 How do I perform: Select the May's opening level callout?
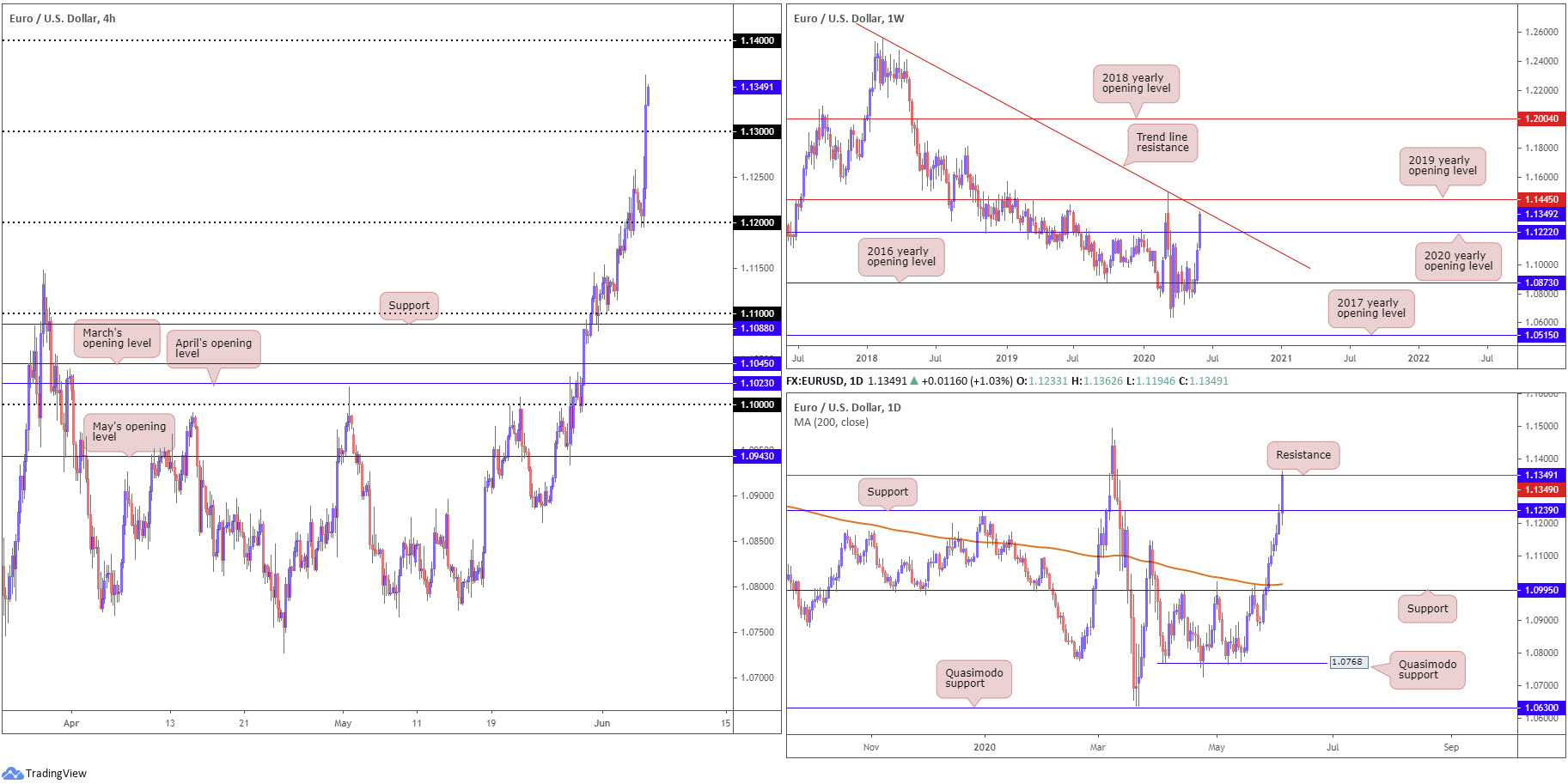tap(129, 431)
